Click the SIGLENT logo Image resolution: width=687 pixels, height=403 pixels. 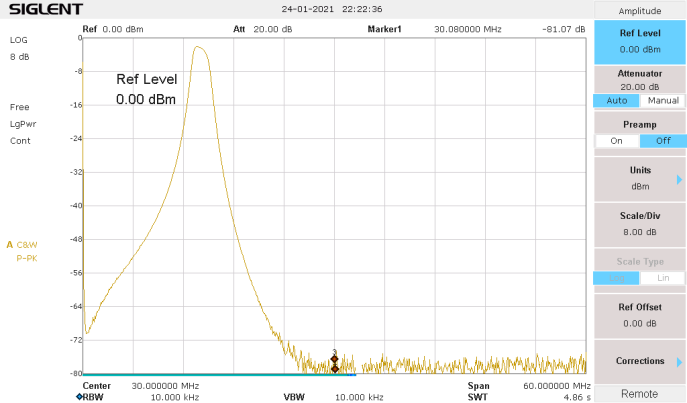point(42,9)
